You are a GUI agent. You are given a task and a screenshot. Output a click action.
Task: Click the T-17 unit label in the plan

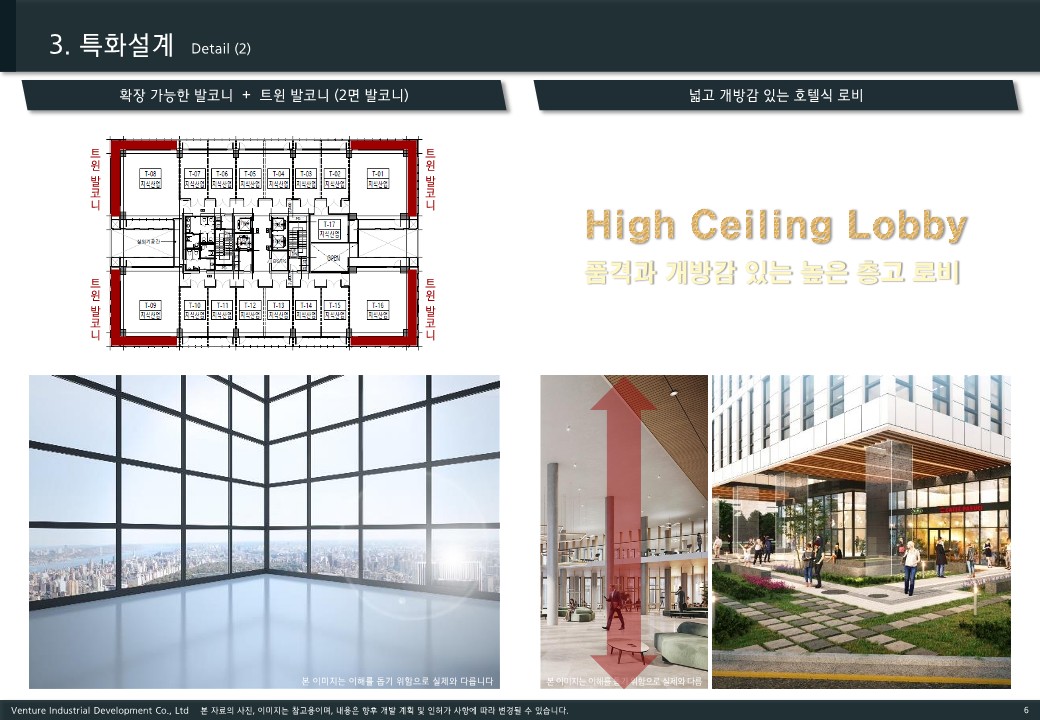(331, 229)
